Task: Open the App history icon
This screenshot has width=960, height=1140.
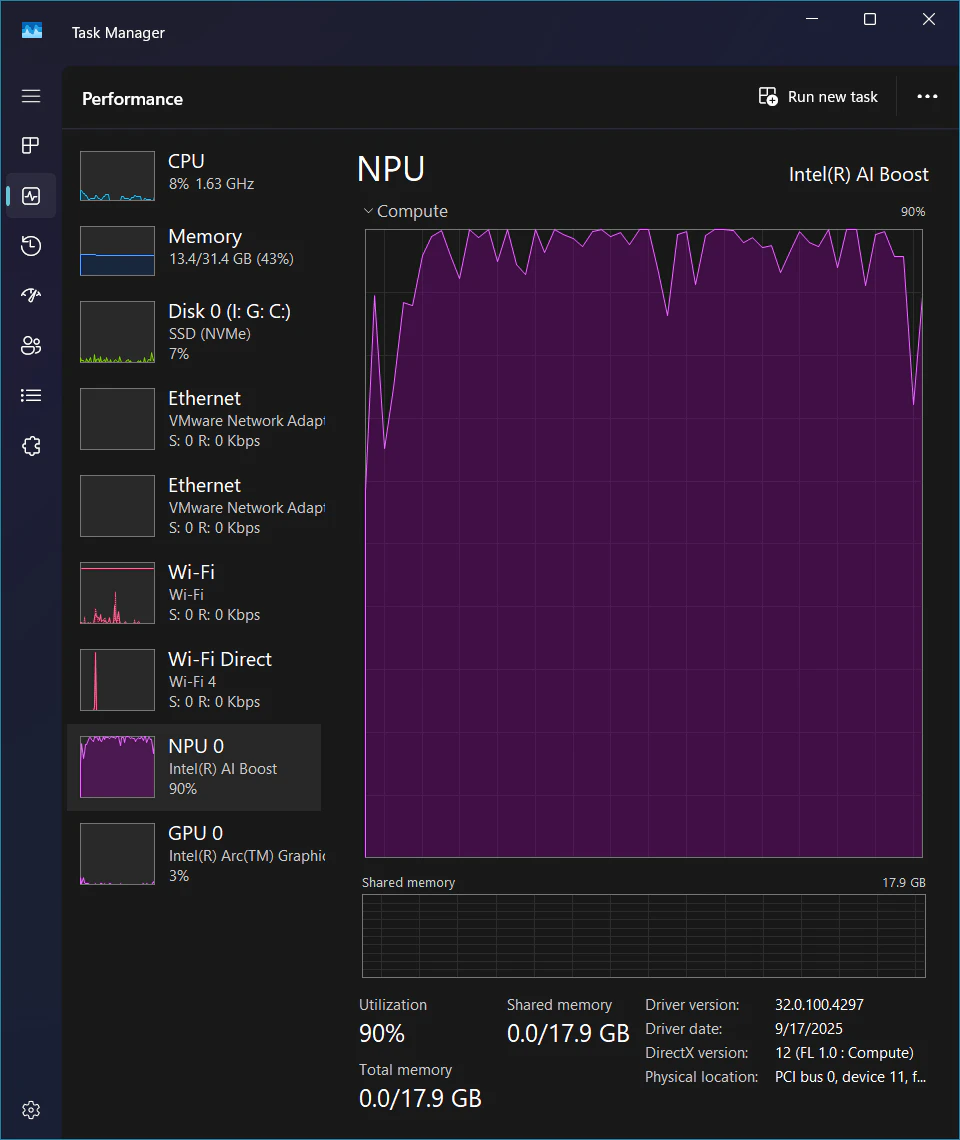Action: 31,246
